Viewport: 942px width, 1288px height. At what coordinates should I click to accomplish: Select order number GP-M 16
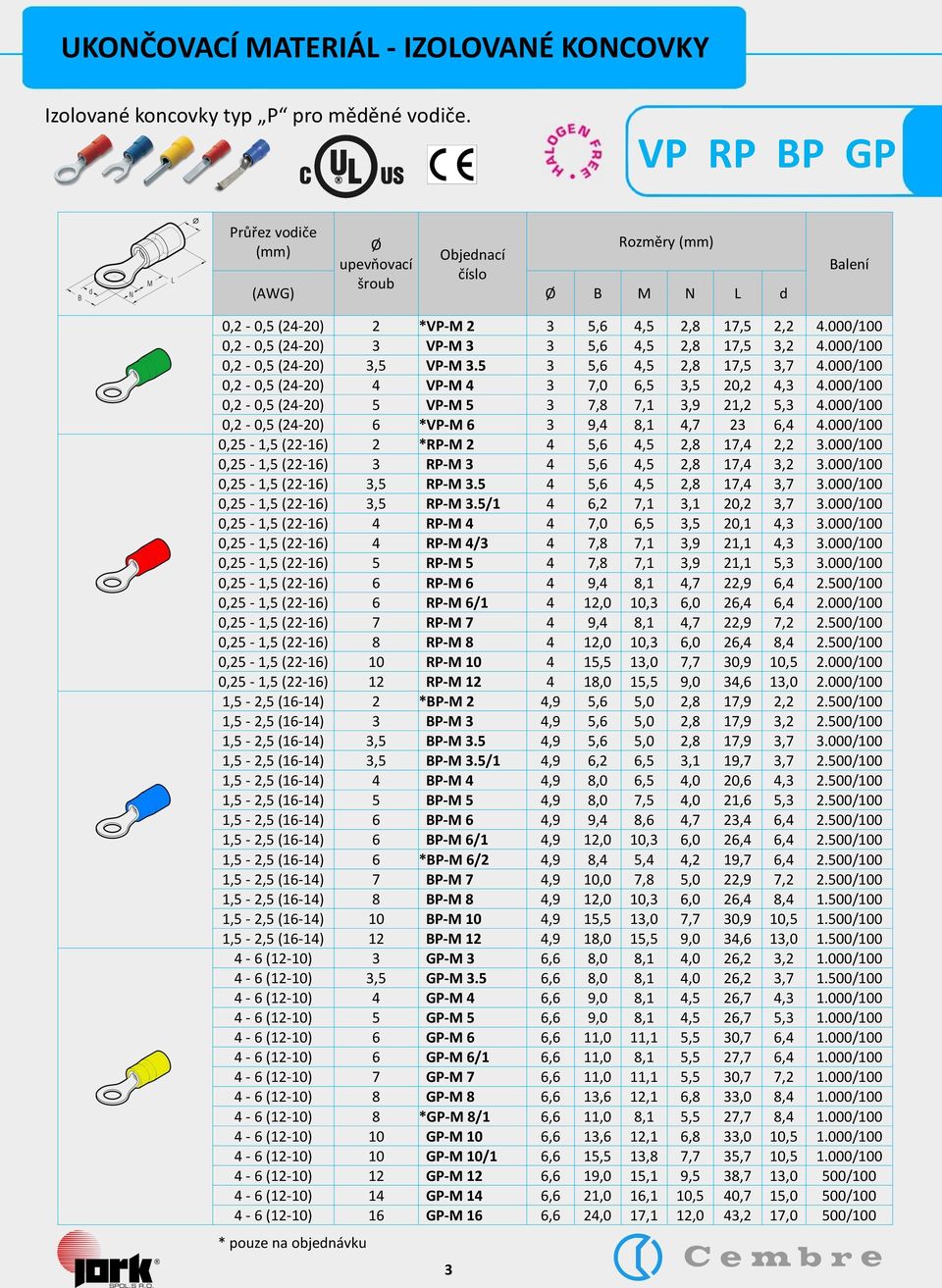click(453, 1215)
